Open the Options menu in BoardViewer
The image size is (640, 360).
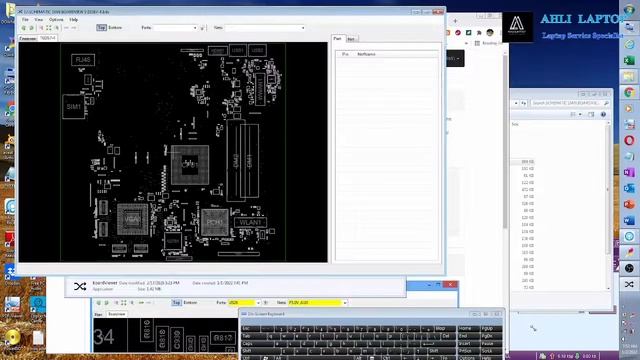click(x=56, y=20)
